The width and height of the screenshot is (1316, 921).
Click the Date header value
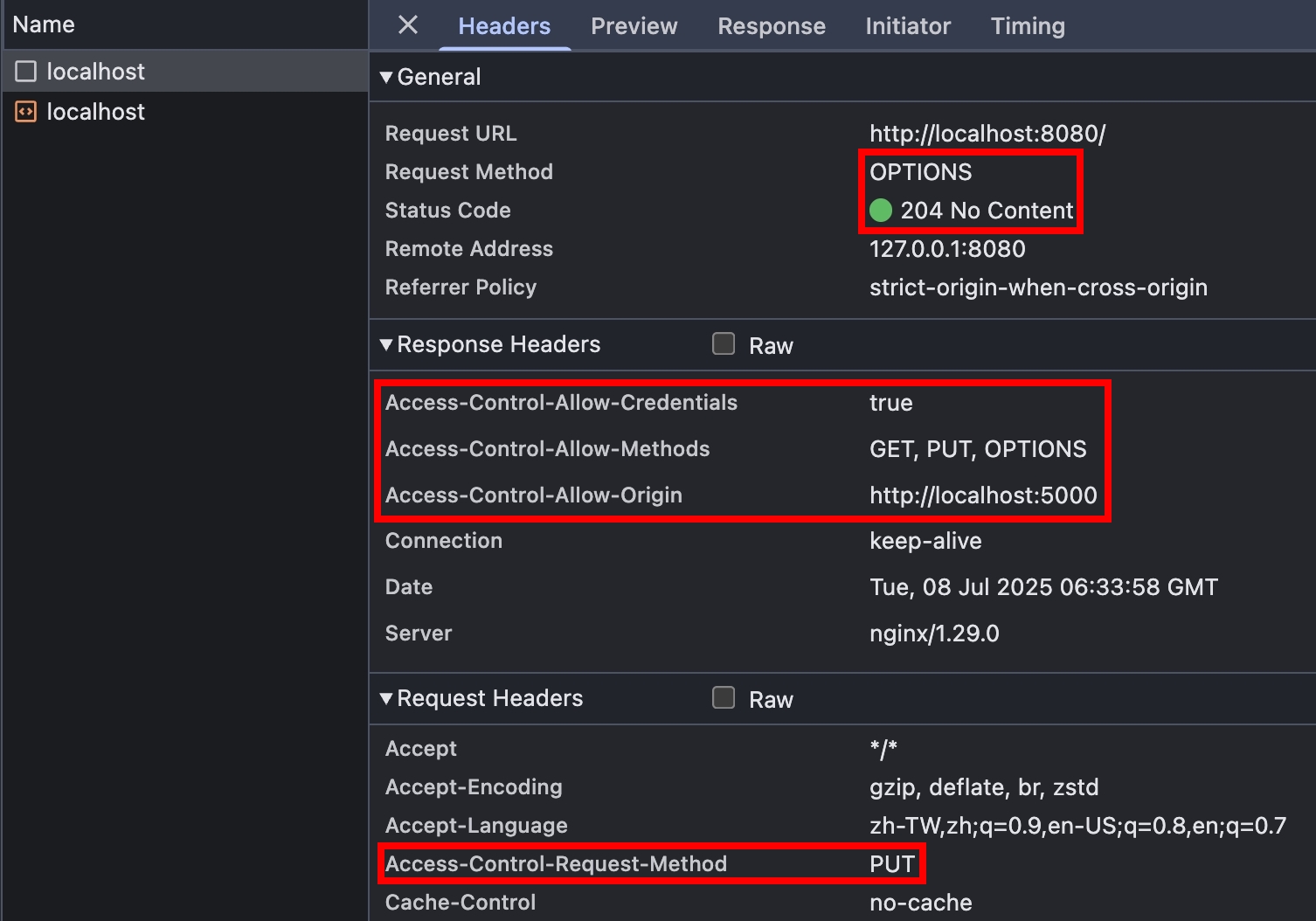1043,587
